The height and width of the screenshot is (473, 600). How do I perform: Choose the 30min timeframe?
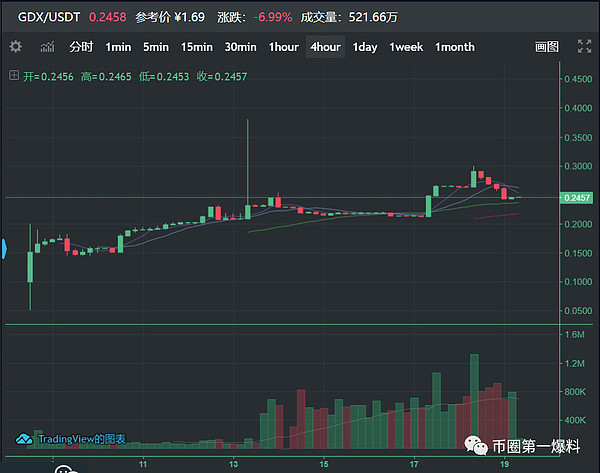point(240,47)
